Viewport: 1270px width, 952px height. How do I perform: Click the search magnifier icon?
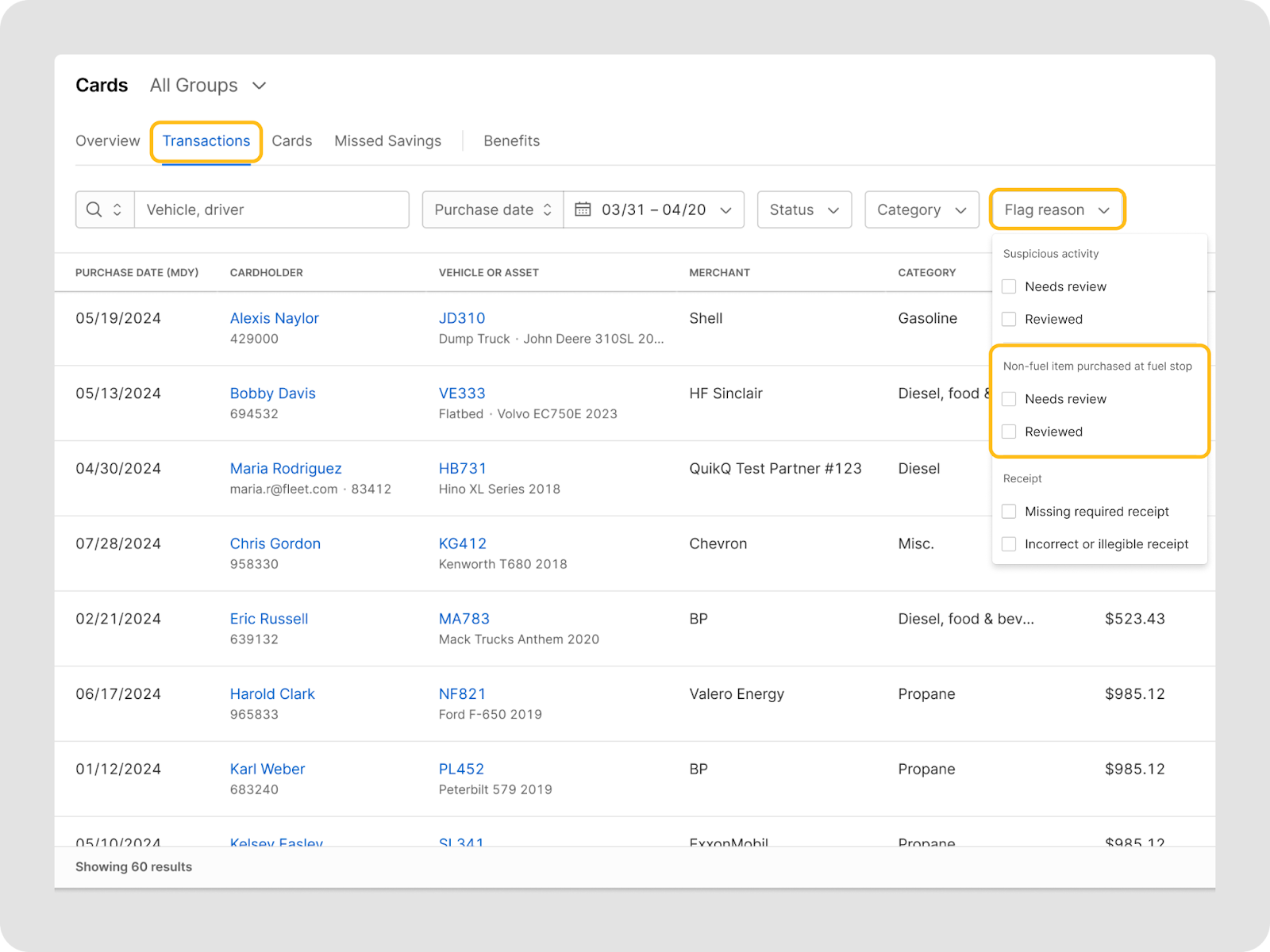(x=94, y=209)
